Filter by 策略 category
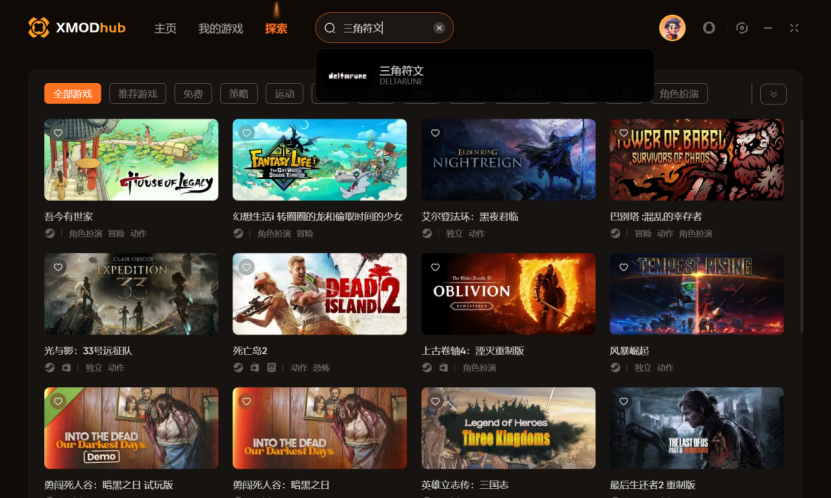This screenshot has height=498, width=831. 239,94
